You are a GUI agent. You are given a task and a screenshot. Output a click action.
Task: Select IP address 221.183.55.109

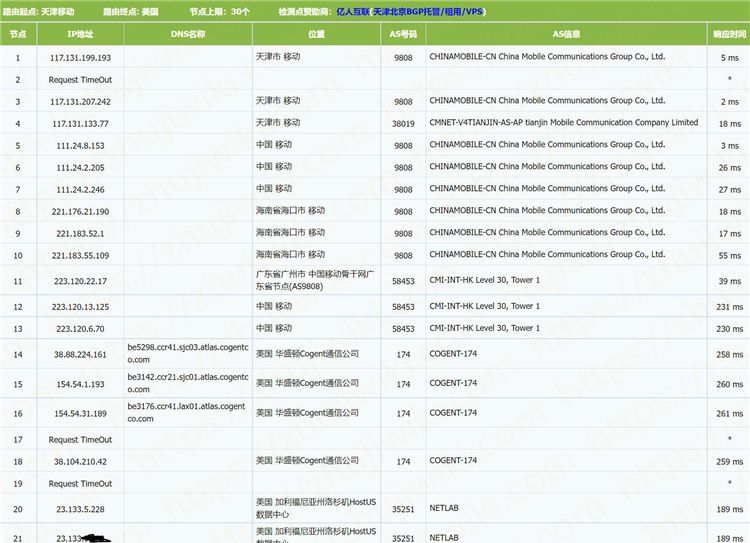tap(80, 255)
